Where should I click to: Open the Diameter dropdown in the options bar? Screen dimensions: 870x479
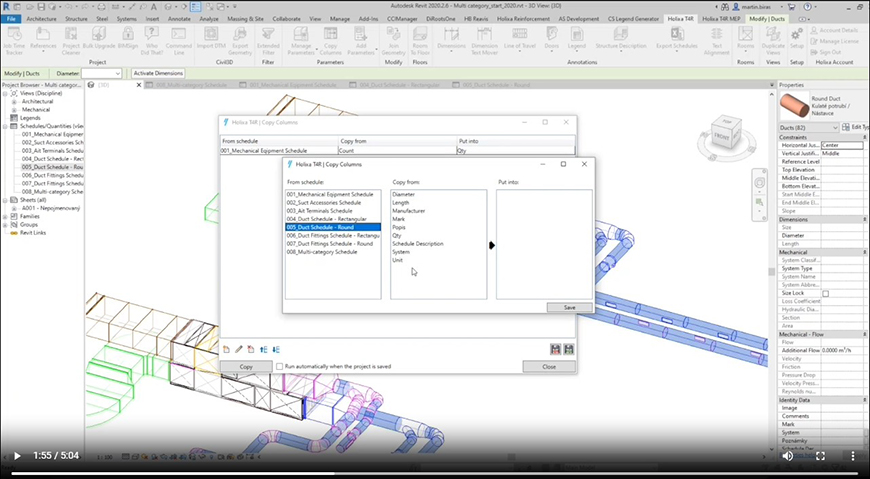point(118,73)
